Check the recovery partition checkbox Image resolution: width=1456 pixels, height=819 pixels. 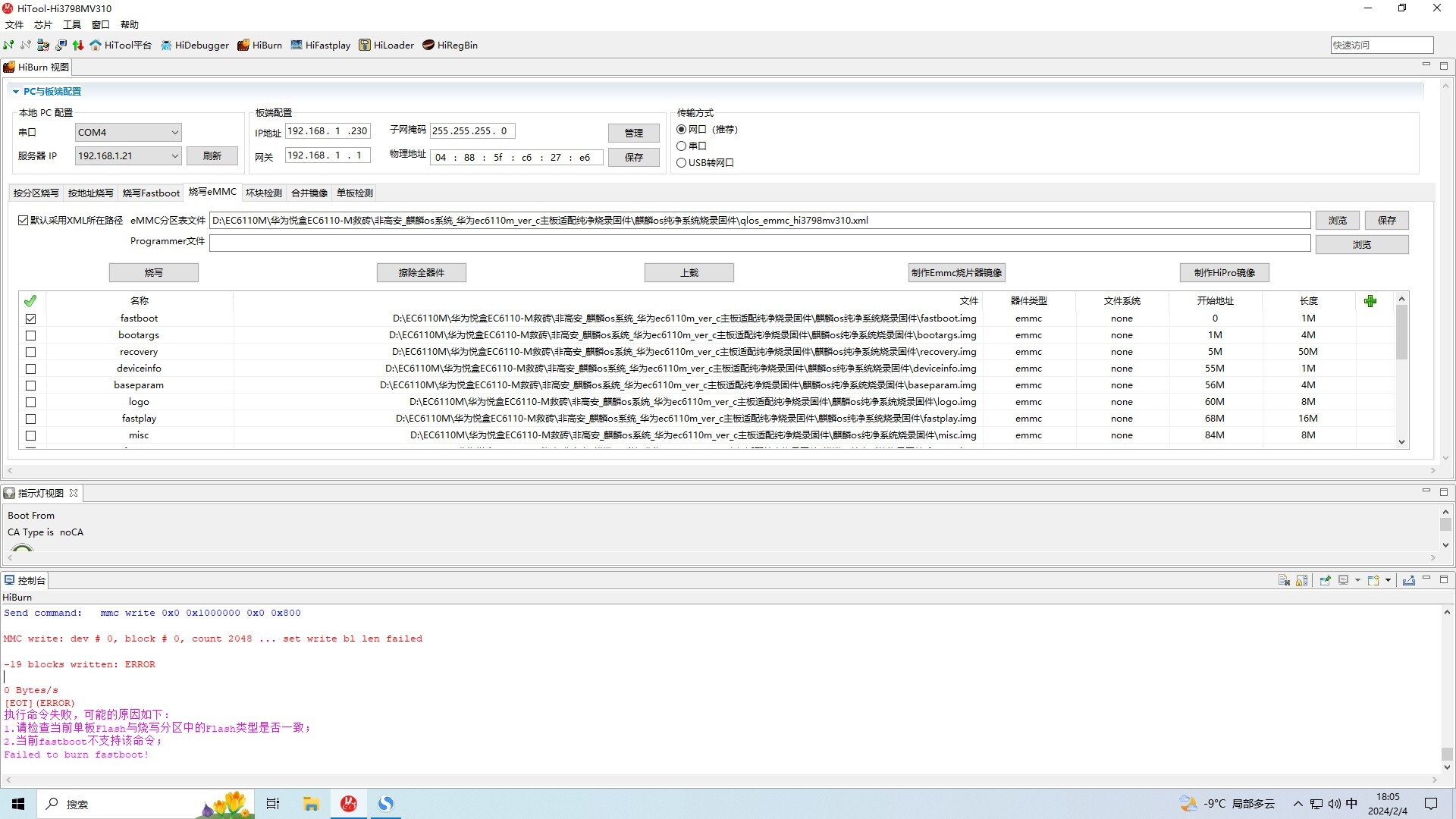coord(30,352)
